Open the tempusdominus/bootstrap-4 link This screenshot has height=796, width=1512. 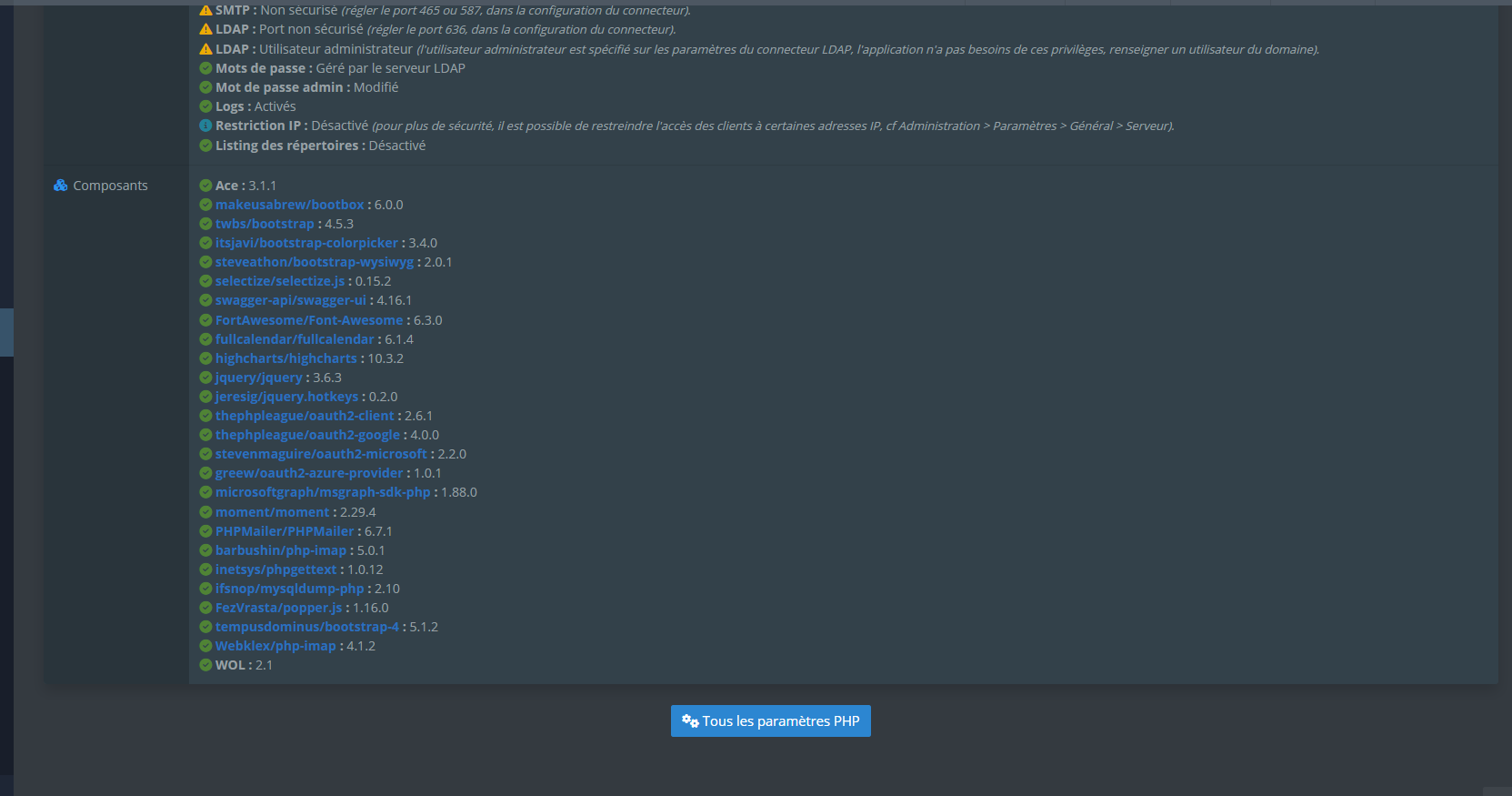pos(307,627)
